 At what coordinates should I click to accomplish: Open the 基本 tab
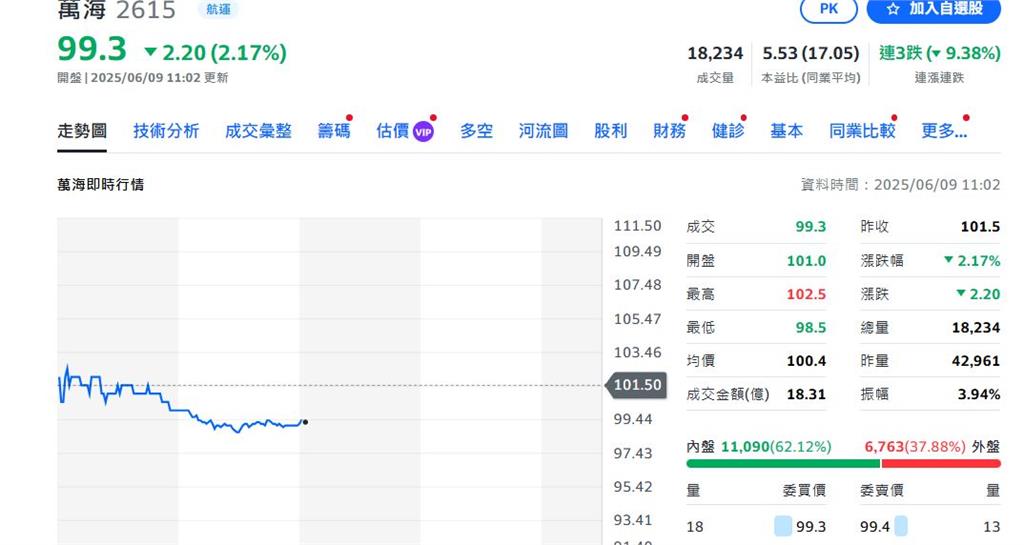point(786,131)
